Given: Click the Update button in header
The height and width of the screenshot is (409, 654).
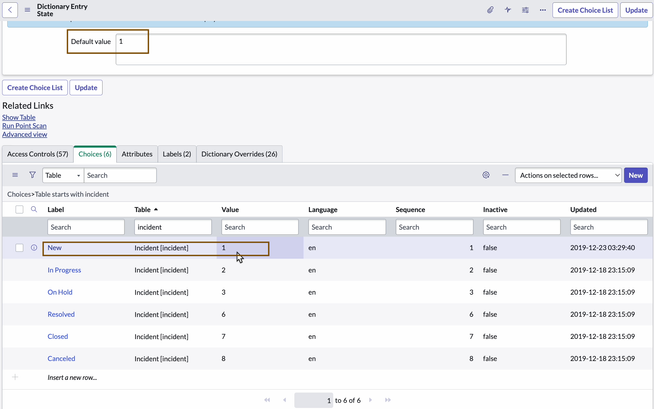Looking at the screenshot, I should point(636,10).
